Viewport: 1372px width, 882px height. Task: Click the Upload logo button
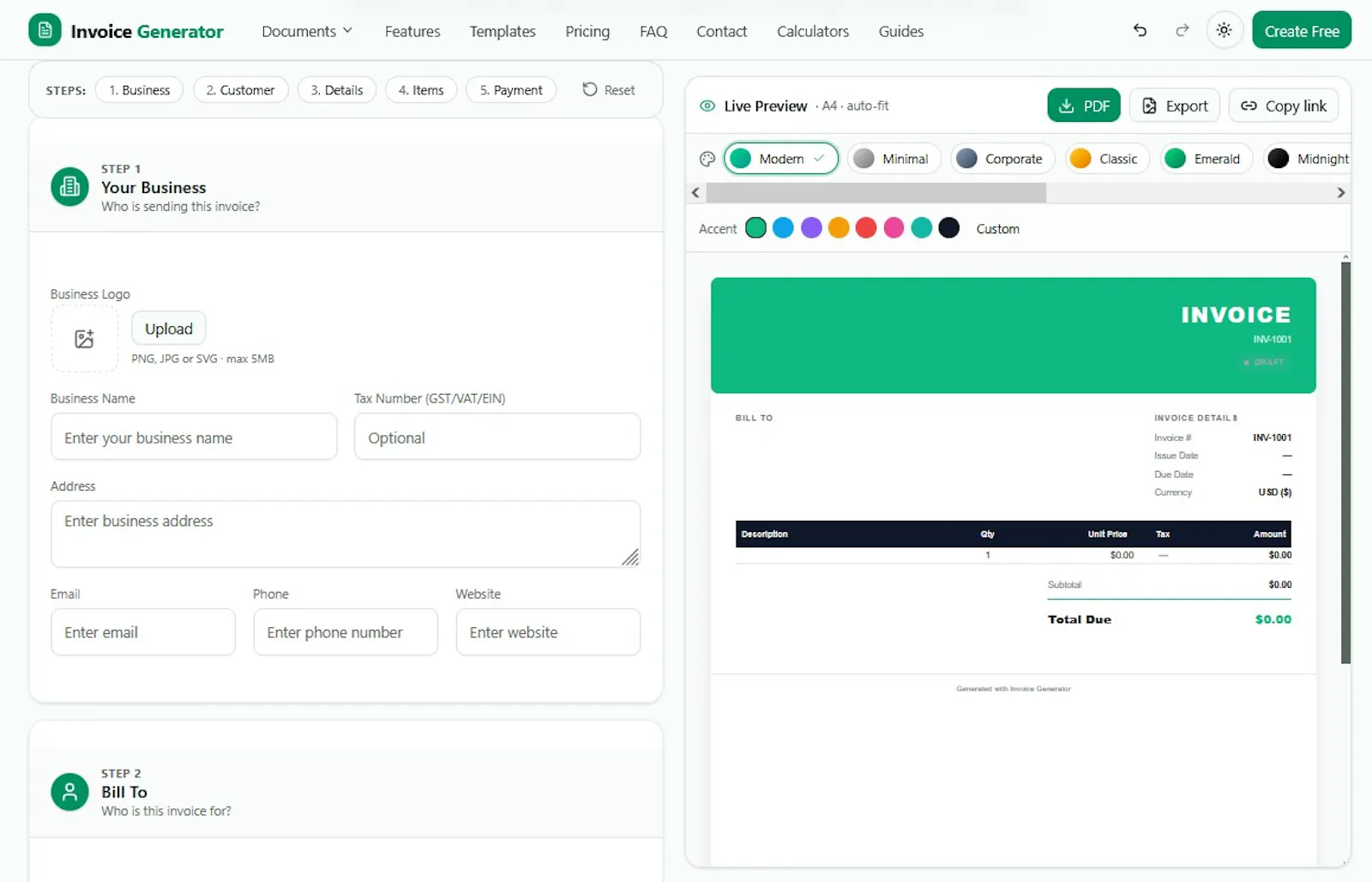(x=169, y=329)
